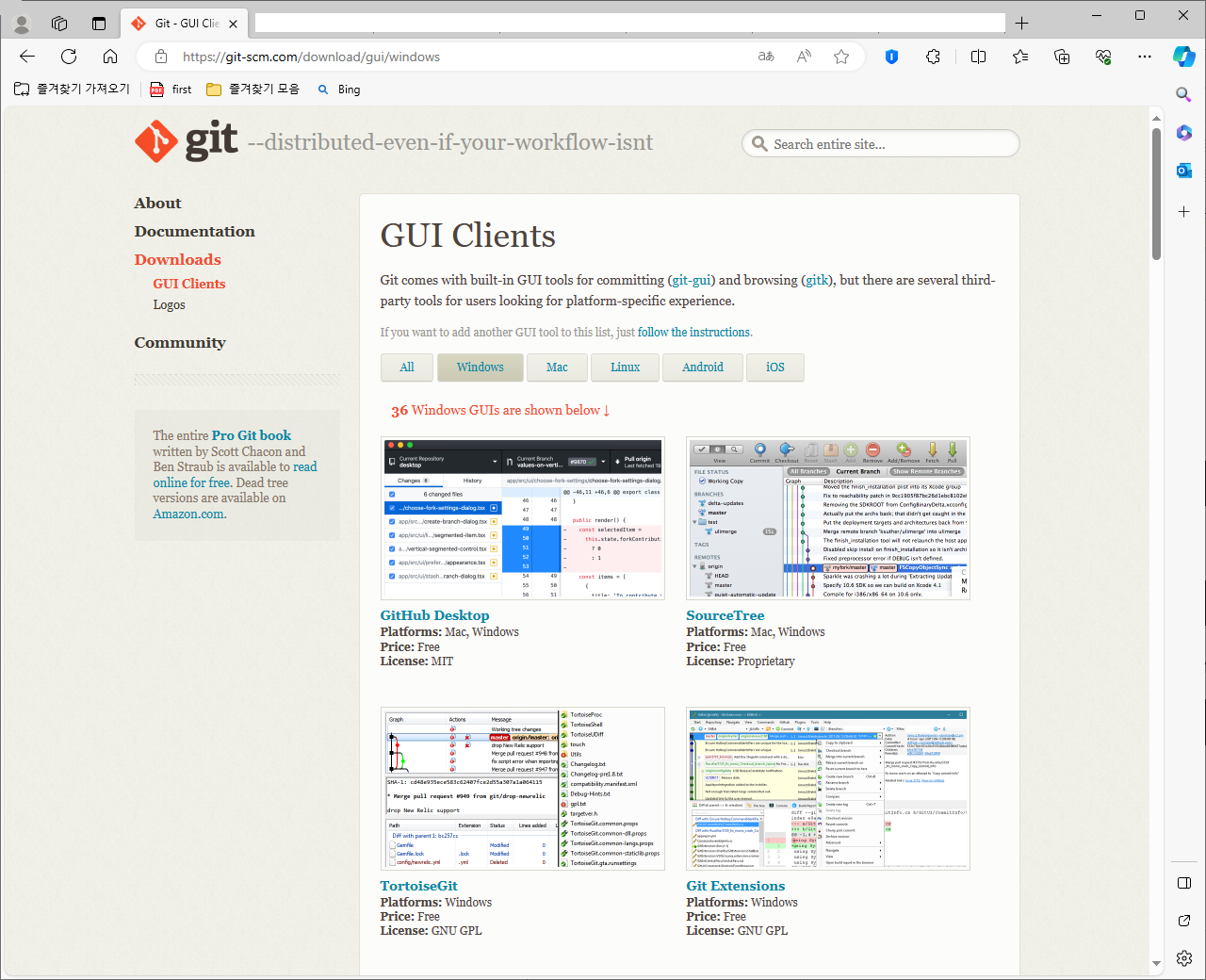The width and height of the screenshot is (1206, 980).
Task: Open the Documentation section
Action: 194,231
